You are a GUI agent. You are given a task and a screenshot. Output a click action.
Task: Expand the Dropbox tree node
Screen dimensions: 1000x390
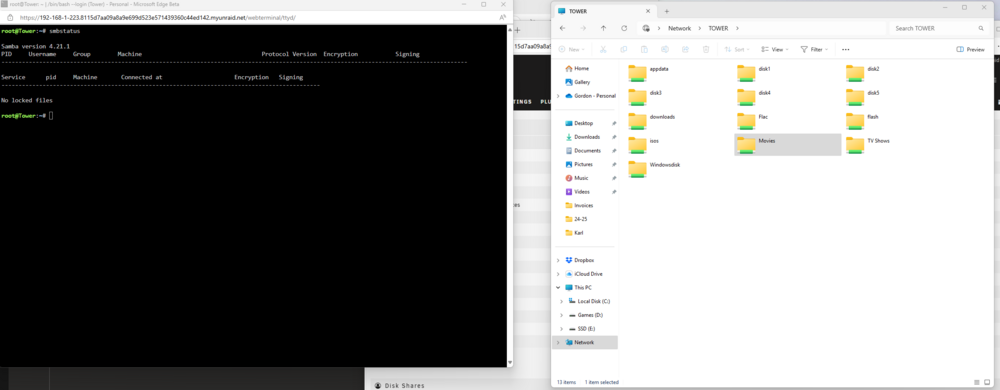559,260
